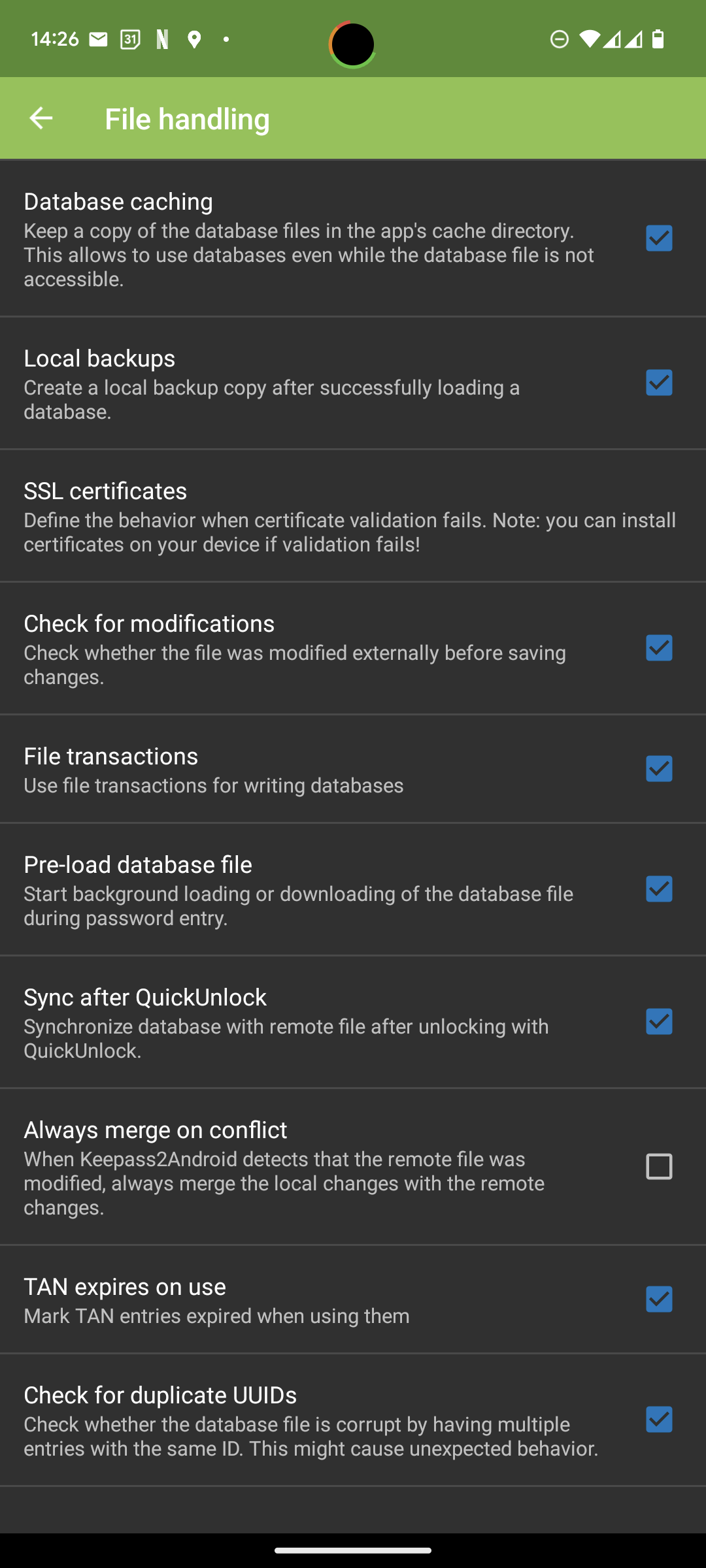This screenshot has width=706, height=1568.
Task: Enable Always merge on conflict
Action: pos(659,1166)
